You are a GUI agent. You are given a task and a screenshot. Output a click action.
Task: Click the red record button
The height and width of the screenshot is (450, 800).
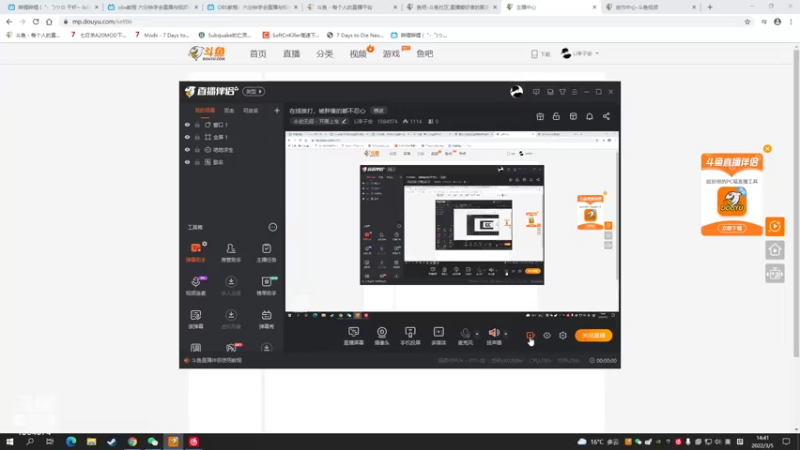tap(530, 335)
